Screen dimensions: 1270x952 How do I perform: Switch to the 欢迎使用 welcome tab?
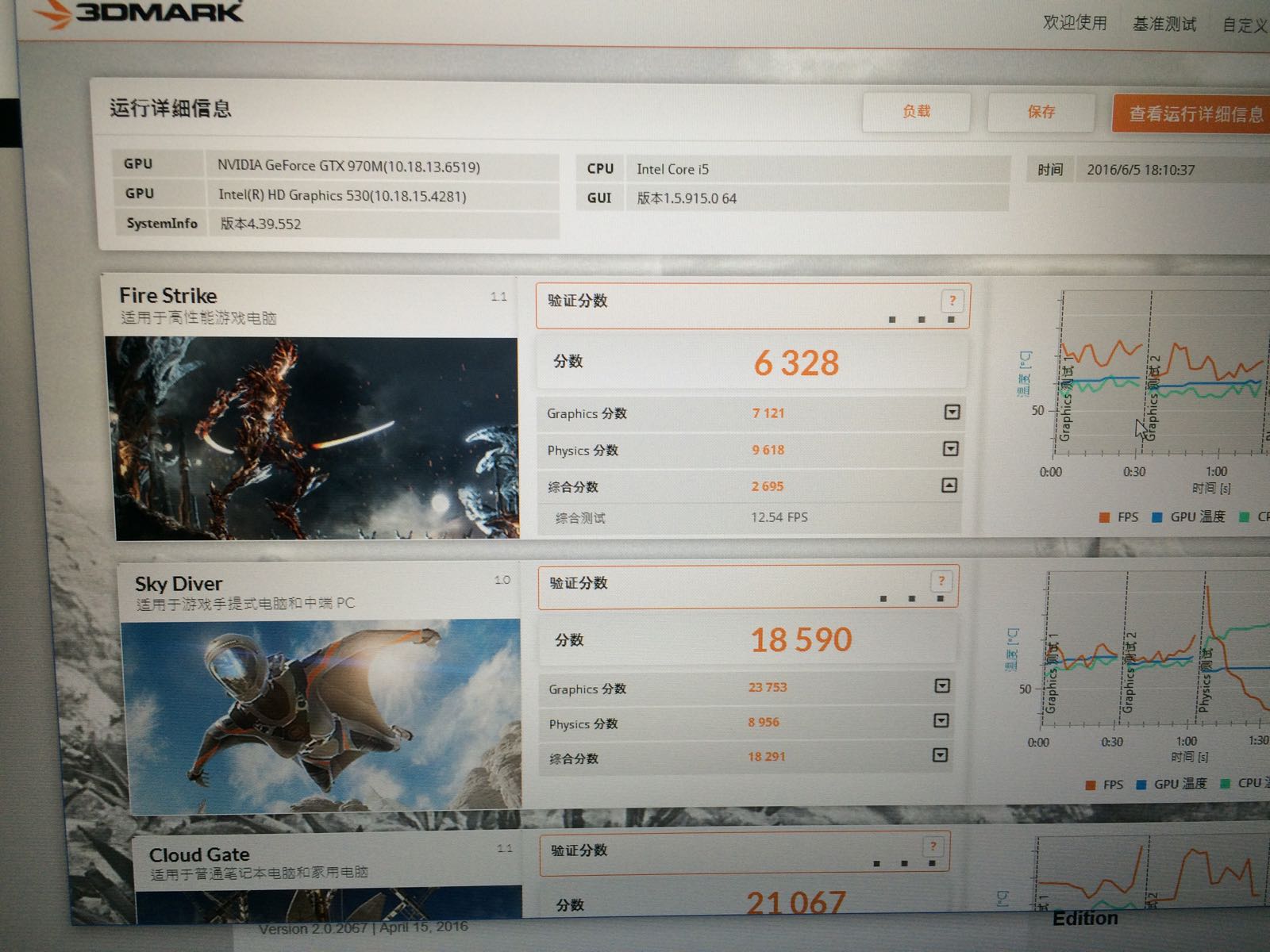click(1075, 22)
